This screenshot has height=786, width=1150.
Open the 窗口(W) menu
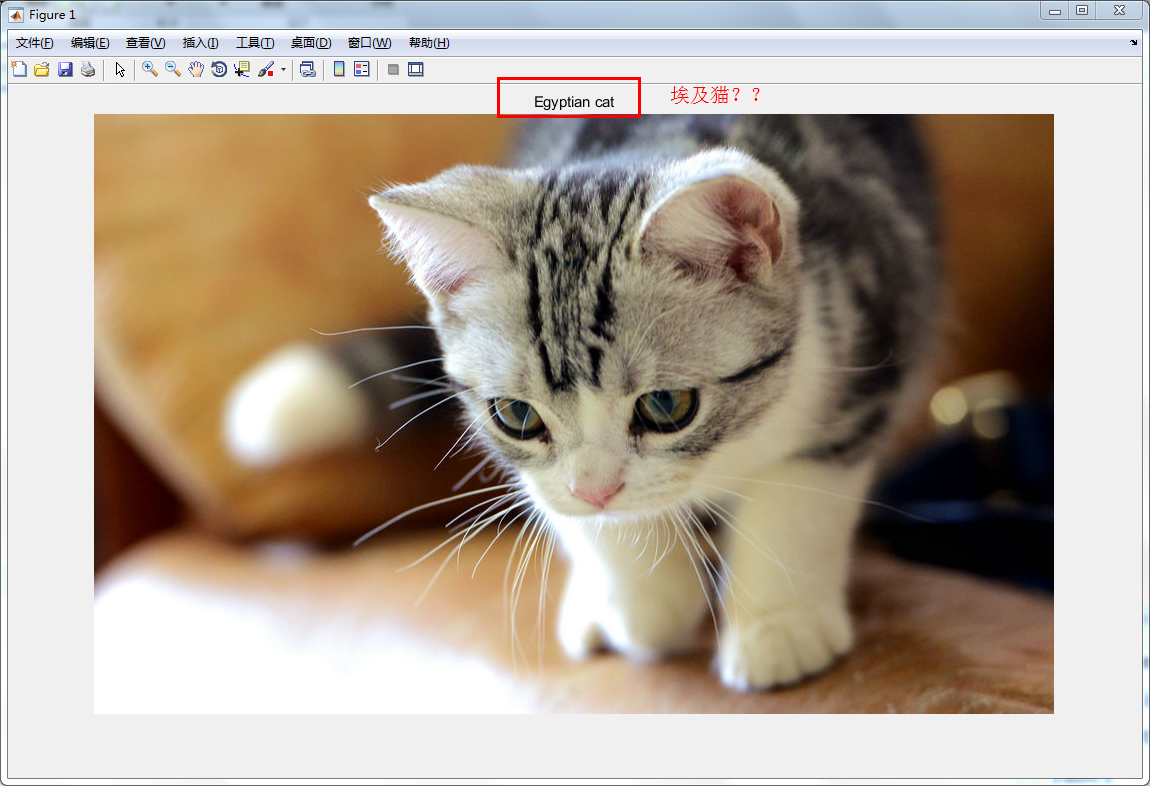(369, 43)
